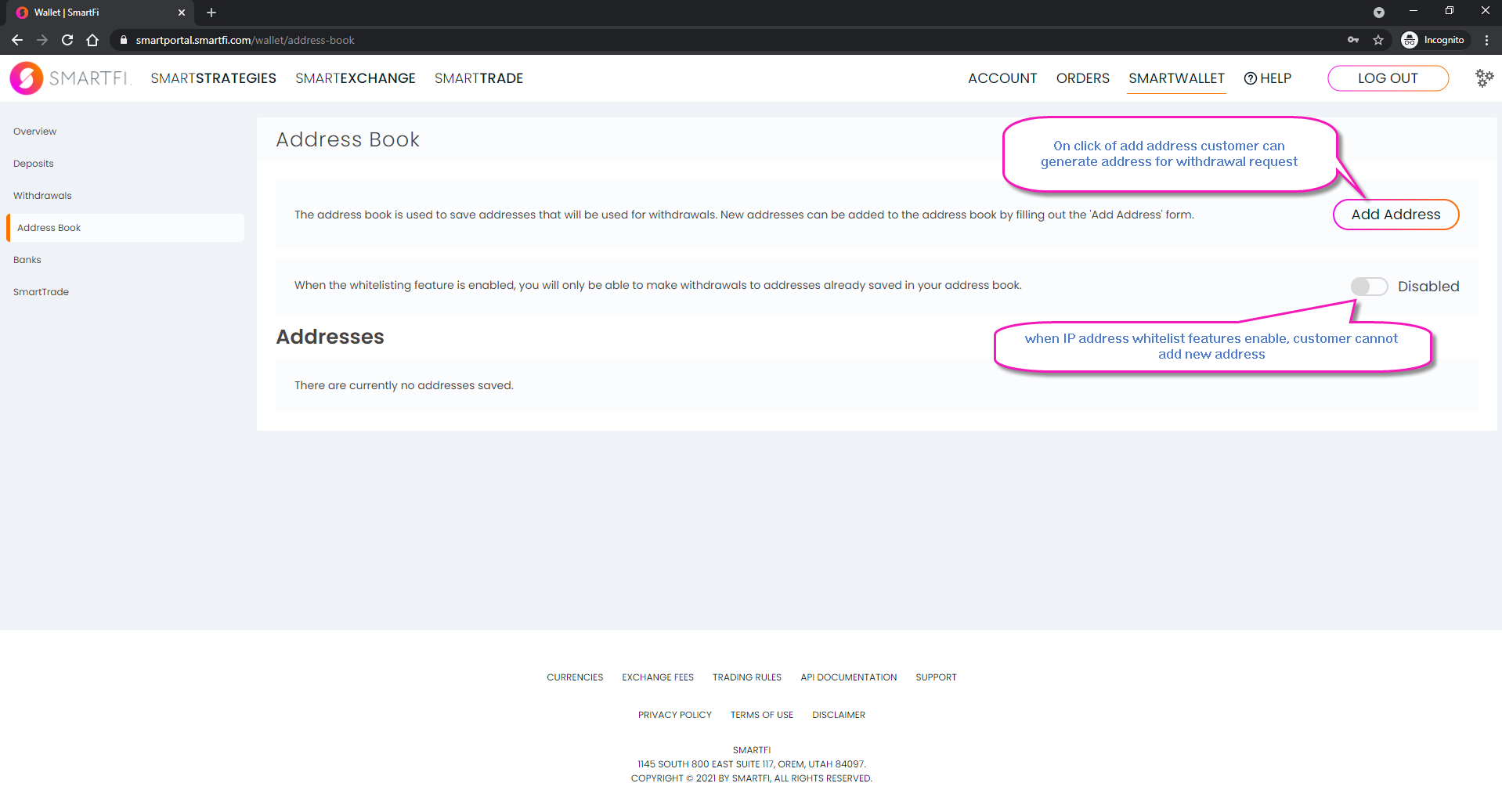The height and width of the screenshot is (812, 1502).
Task: Click the Add Address button
Action: (1395, 215)
